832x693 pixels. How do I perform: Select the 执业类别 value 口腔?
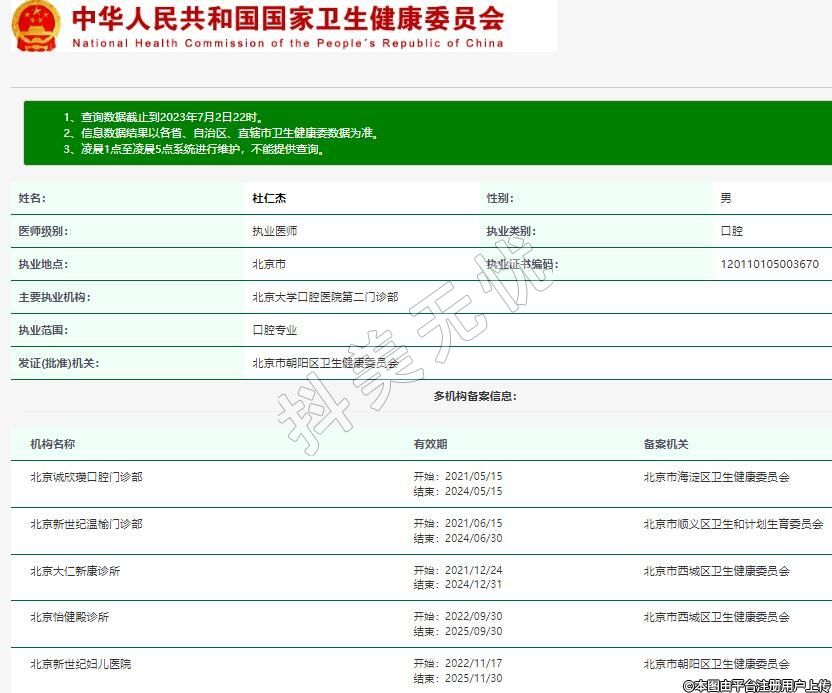731,231
